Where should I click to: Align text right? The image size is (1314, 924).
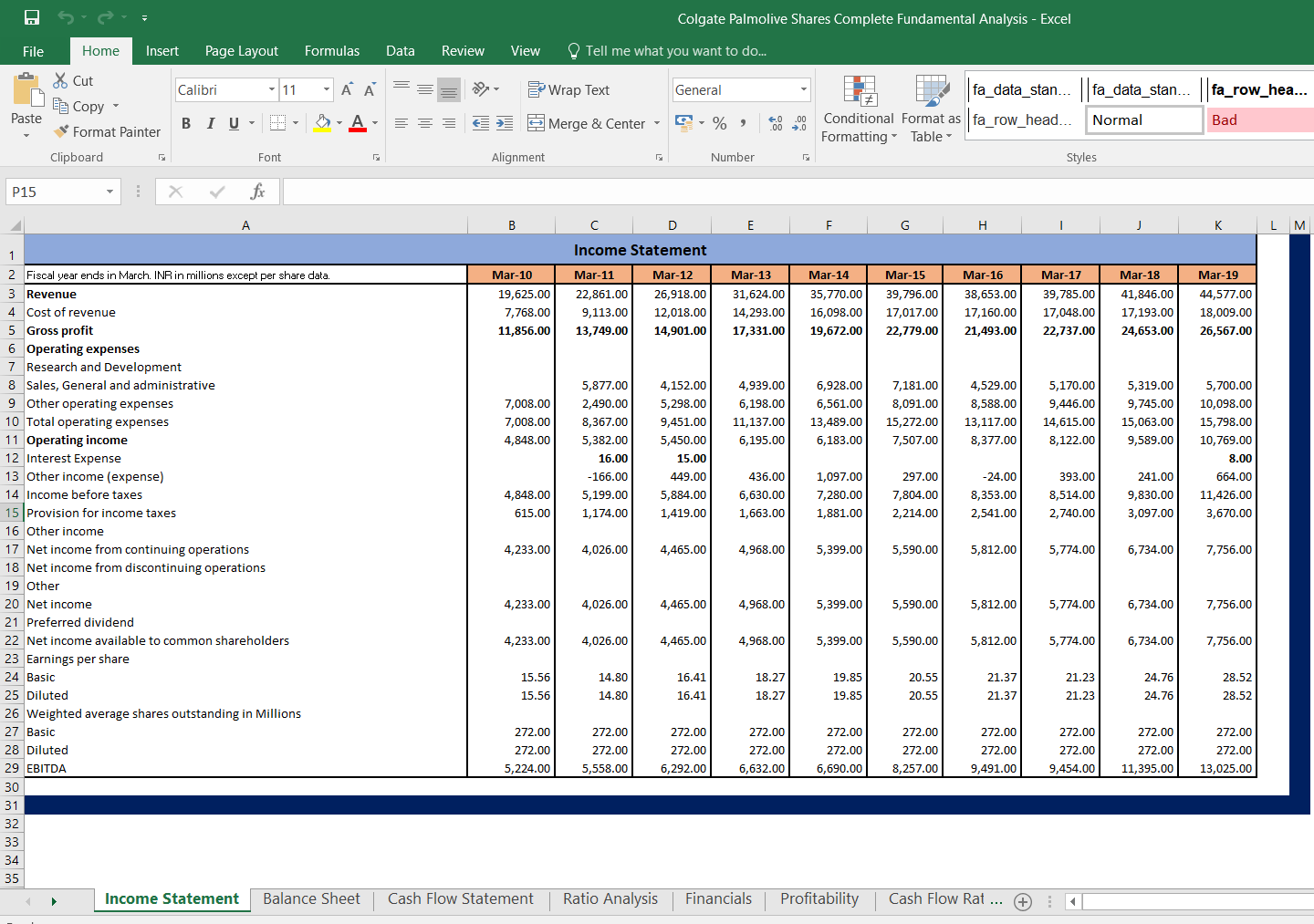tap(449, 123)
